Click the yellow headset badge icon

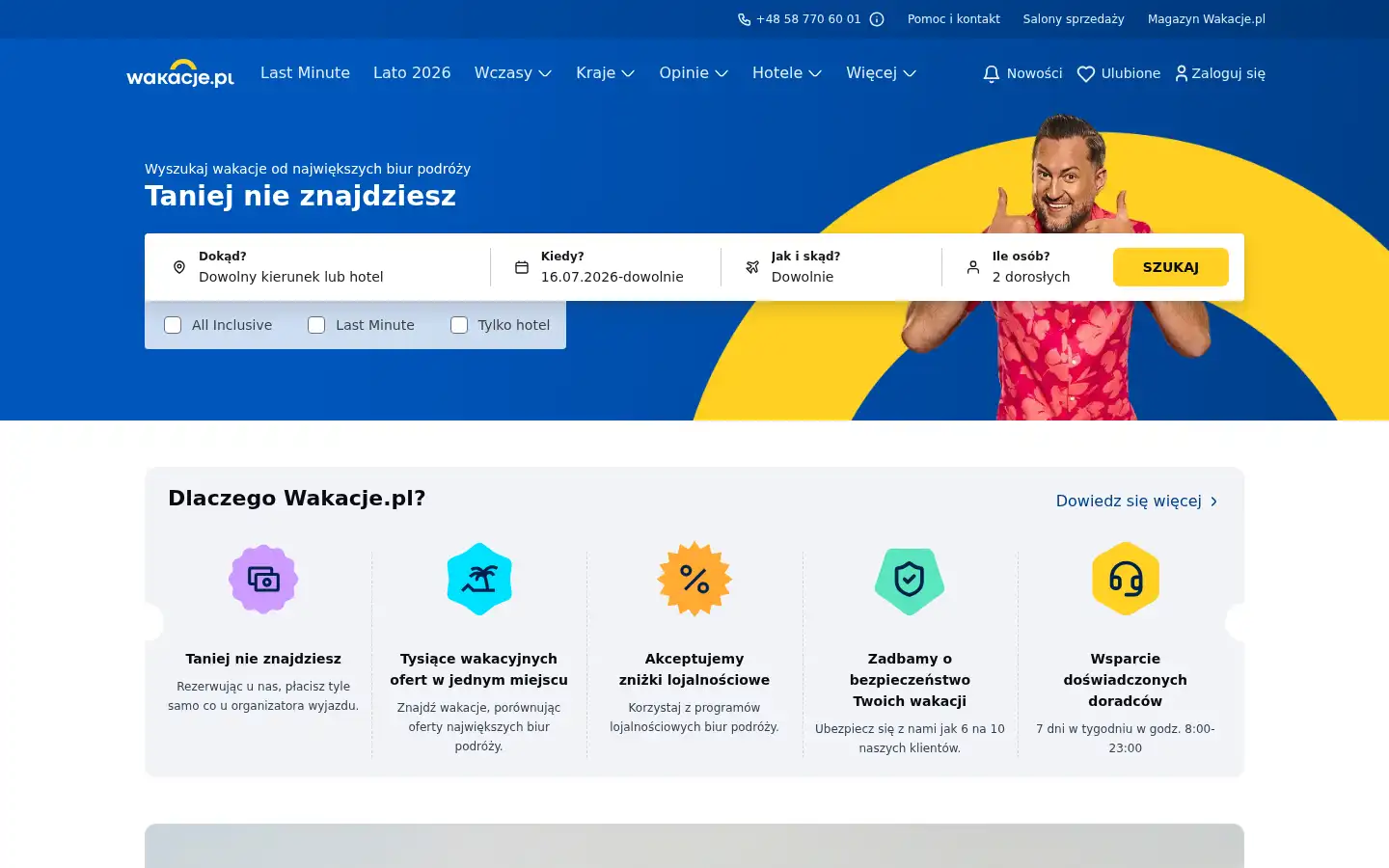[1126, 579]
